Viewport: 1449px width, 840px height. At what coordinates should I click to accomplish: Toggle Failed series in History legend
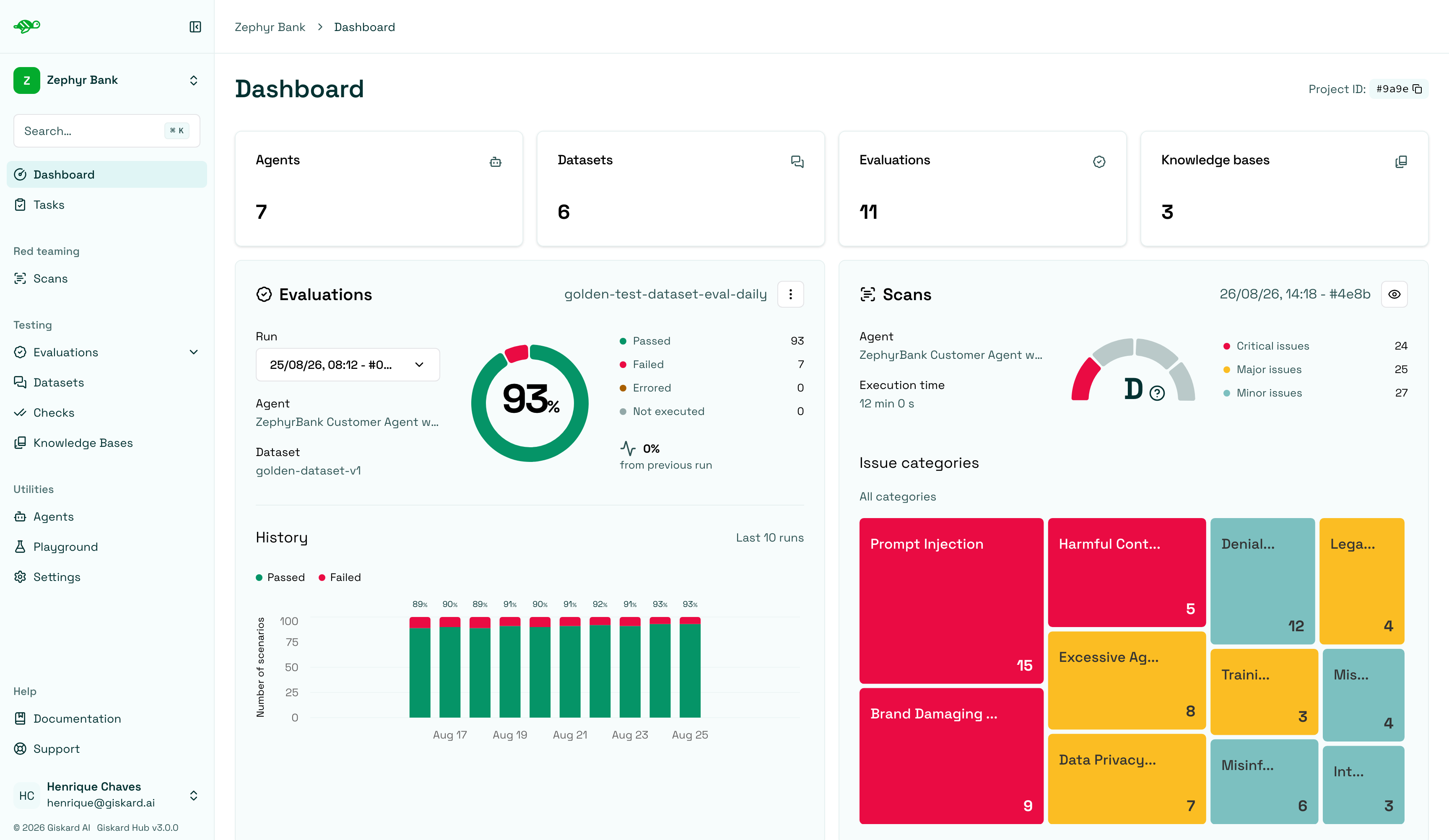click(340, 577)
